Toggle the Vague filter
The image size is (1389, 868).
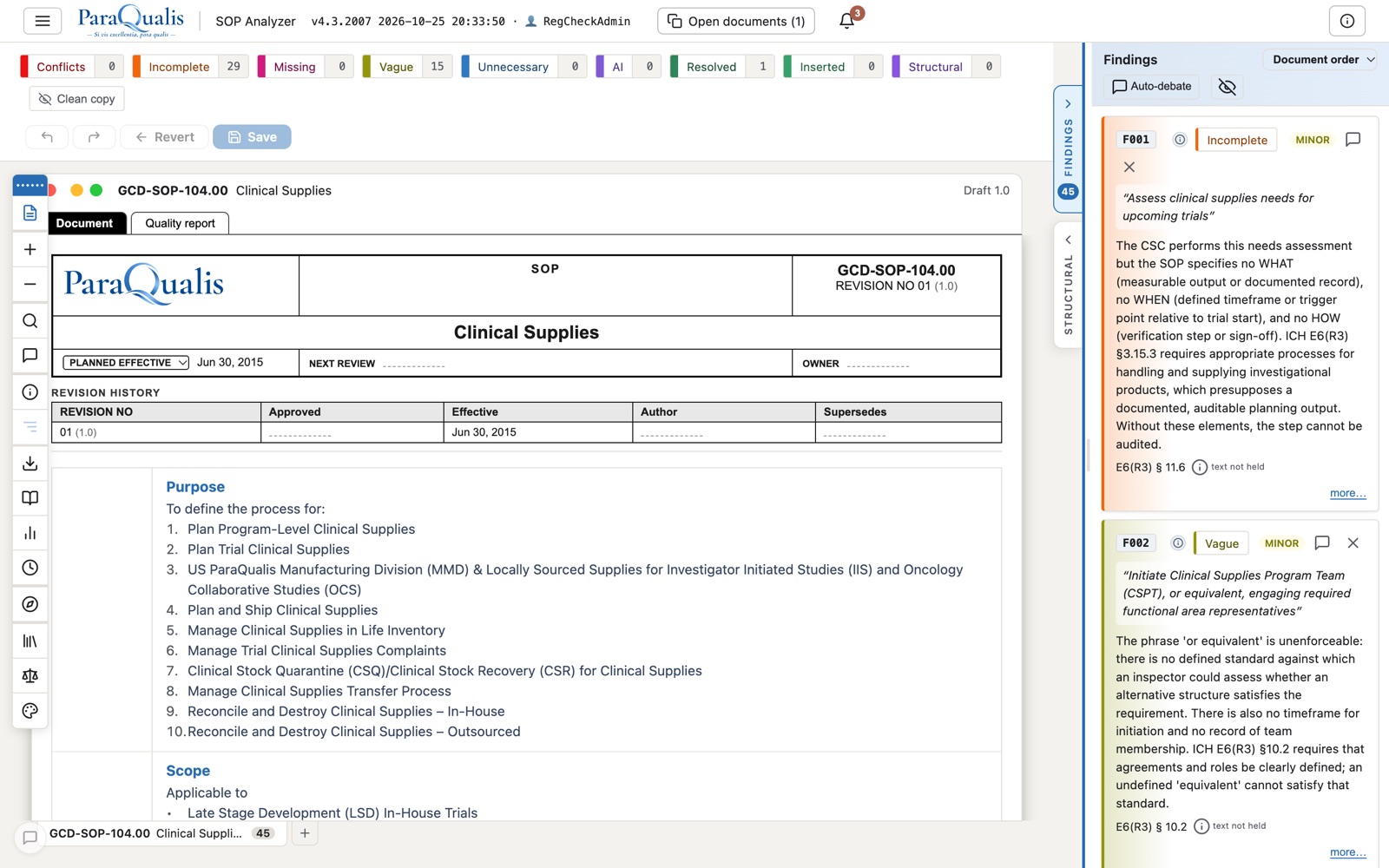tap(408, 67)
